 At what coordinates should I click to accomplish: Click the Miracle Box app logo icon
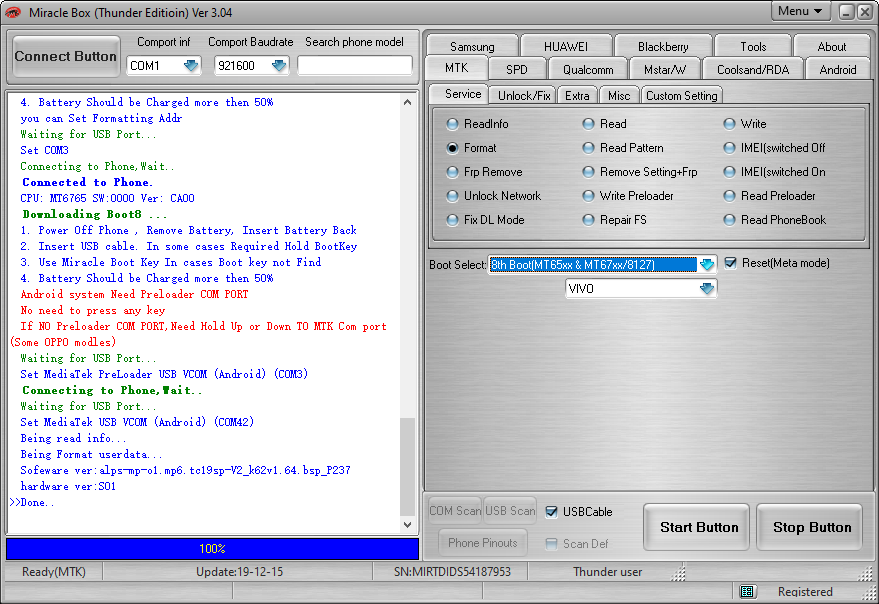12,12
